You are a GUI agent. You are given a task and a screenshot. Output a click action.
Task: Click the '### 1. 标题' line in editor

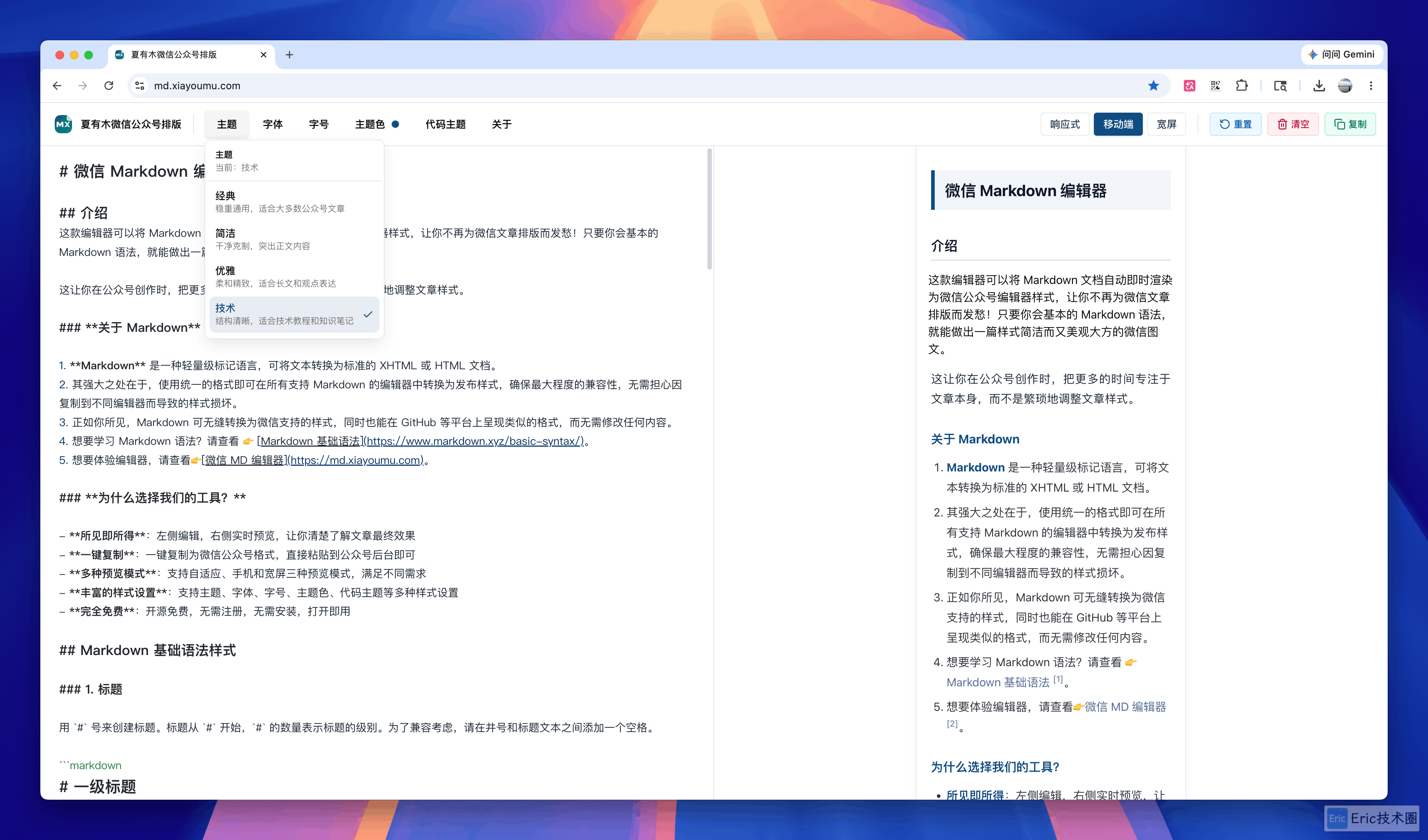91,689
